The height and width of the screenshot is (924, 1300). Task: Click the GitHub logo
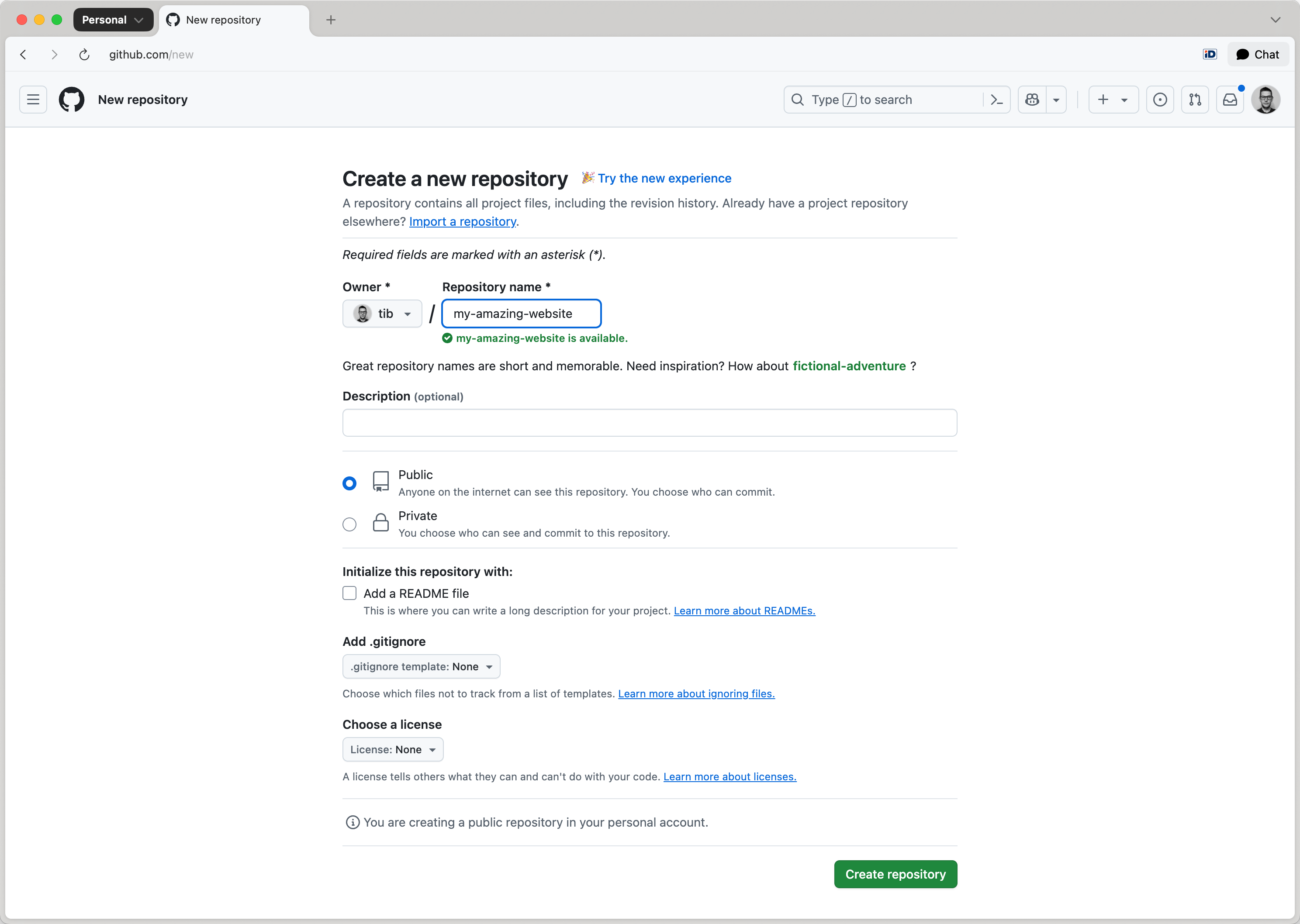click(x=71, y=99)
